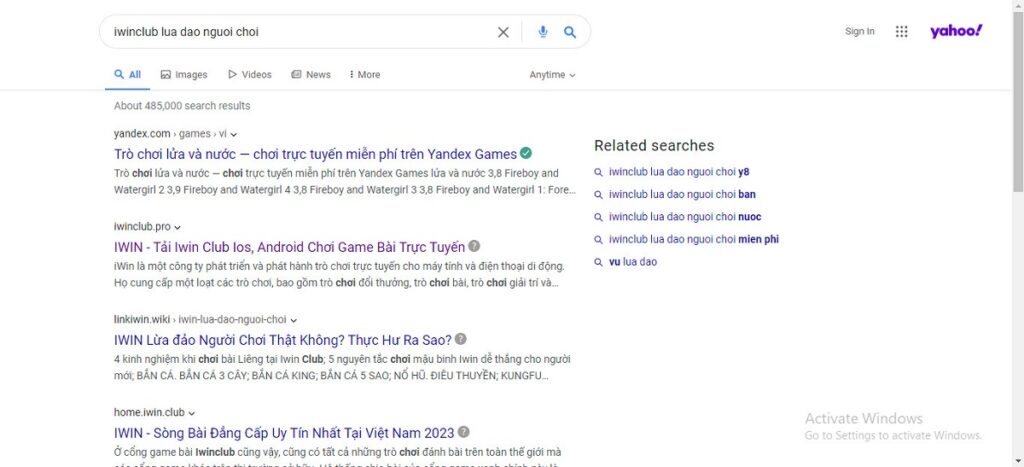Click info icon beside IWIN Tải Iwin Club
This screenshot has width=1024, height=467.
474,246
